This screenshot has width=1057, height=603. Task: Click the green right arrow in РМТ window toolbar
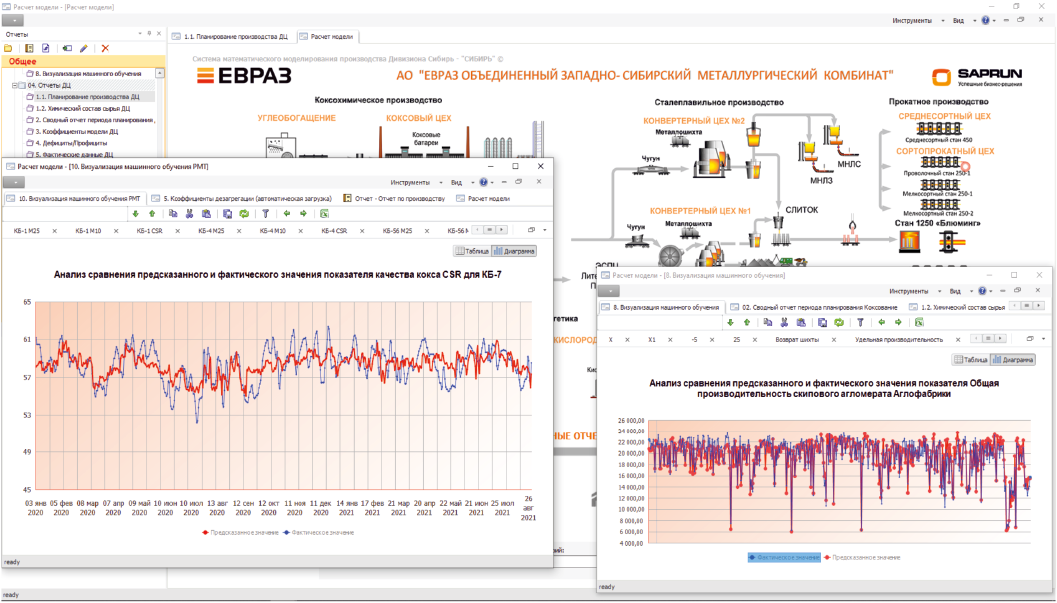(x=303, y=214)
